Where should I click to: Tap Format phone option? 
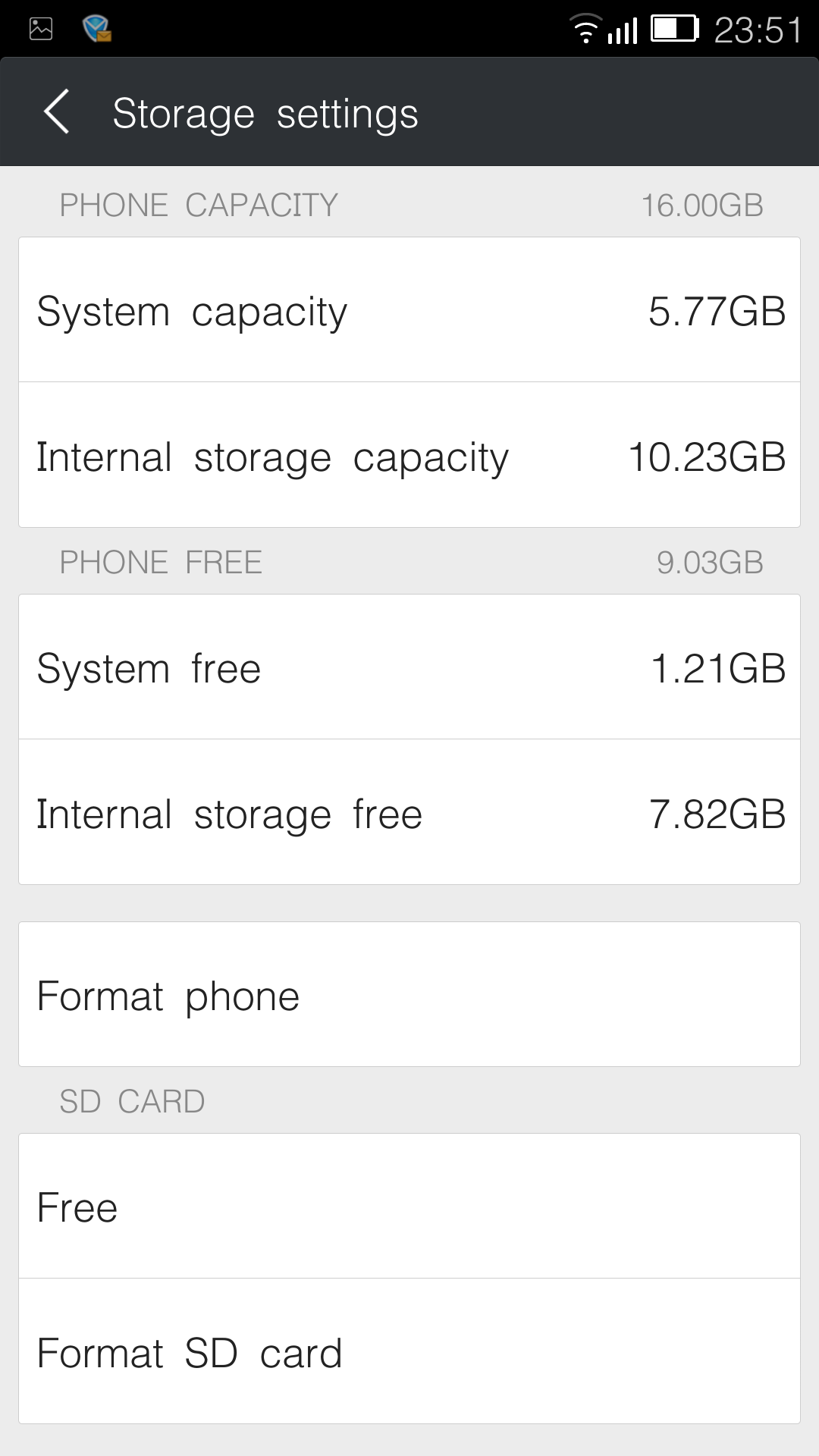(409, 995)
